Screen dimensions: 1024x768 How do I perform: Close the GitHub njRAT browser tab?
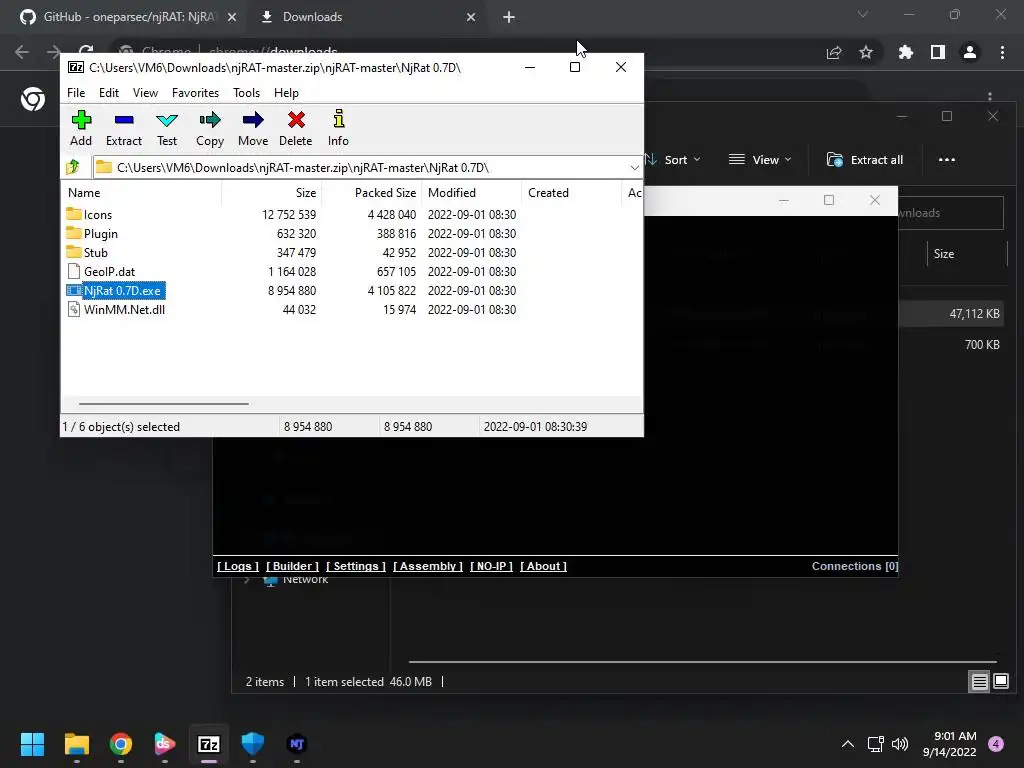click(232, 17)
